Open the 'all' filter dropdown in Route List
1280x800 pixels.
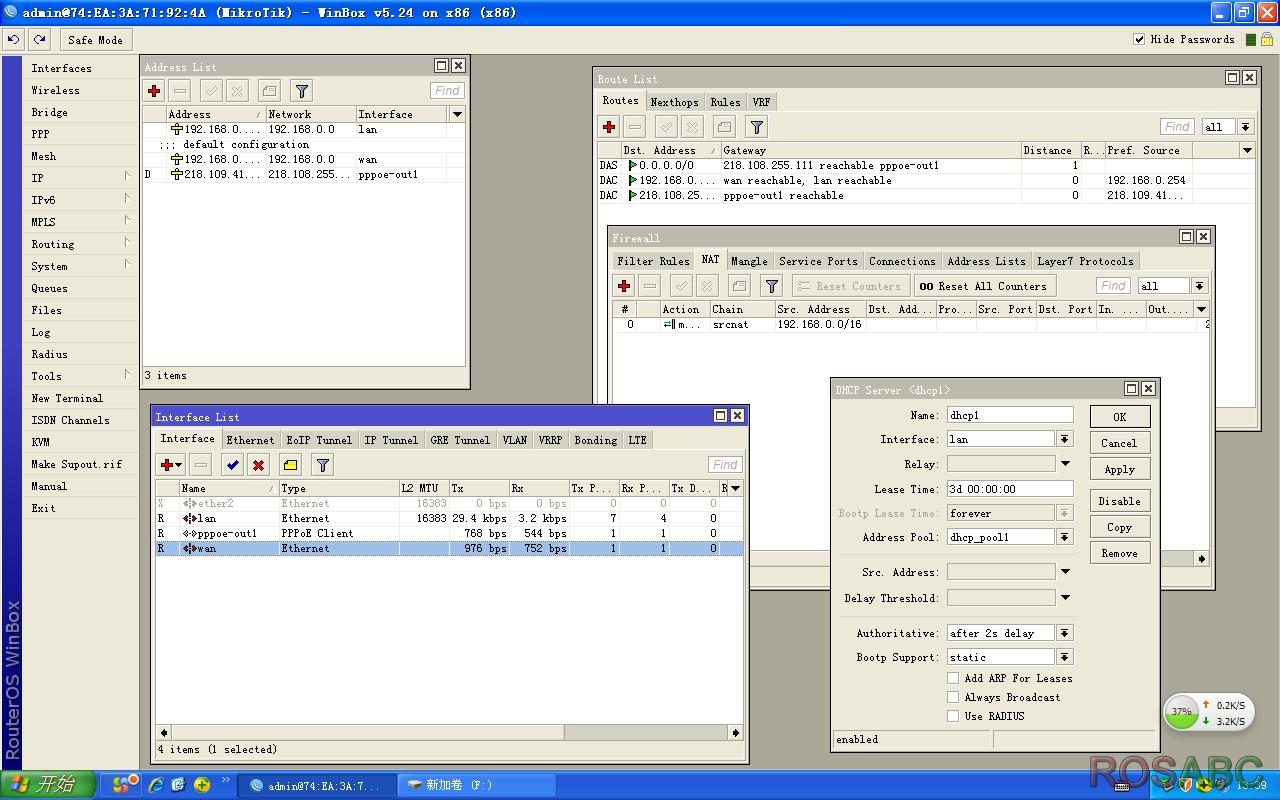click(x=1246, y=127)
